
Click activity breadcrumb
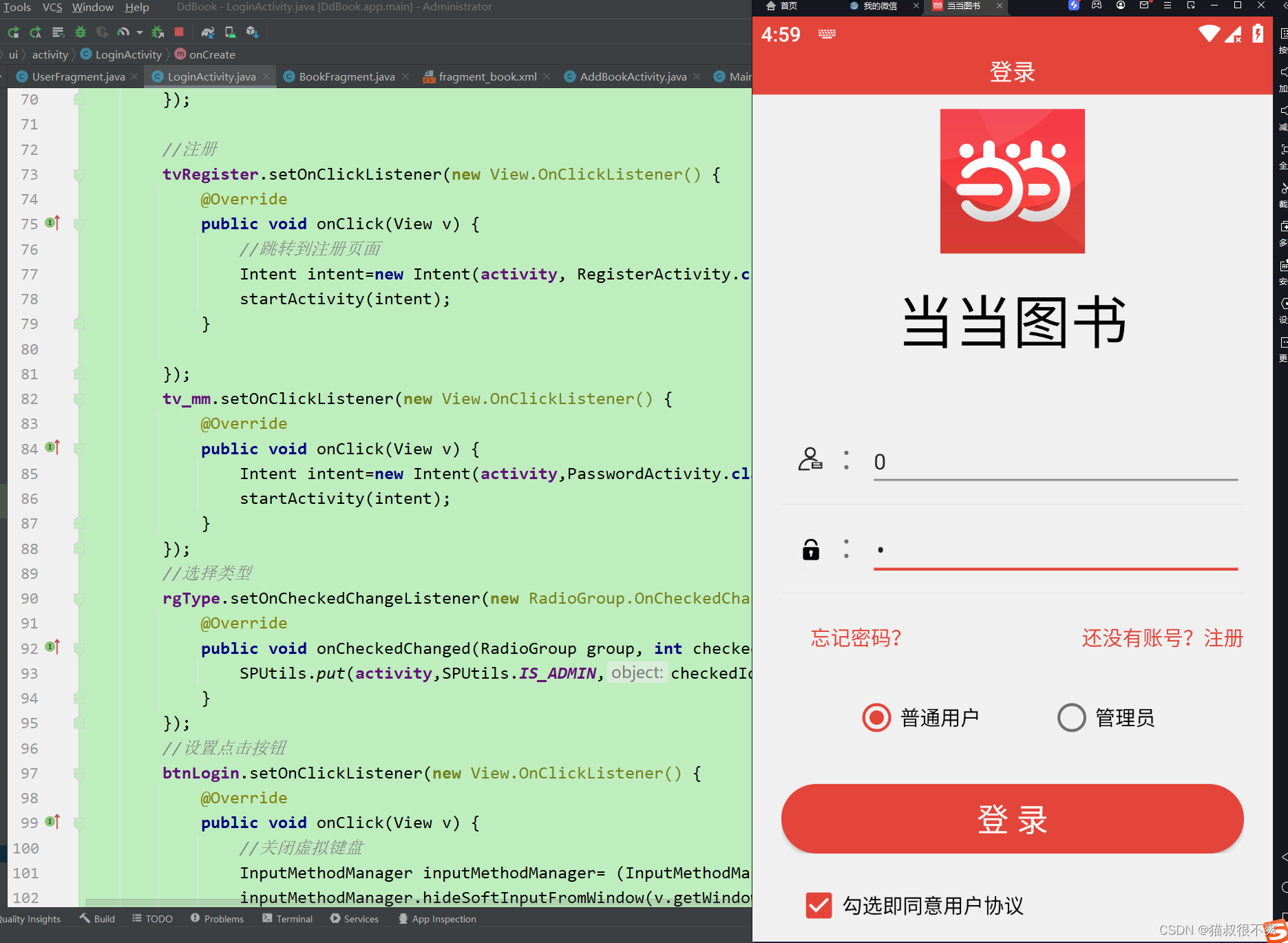click(x=50, y=54)
